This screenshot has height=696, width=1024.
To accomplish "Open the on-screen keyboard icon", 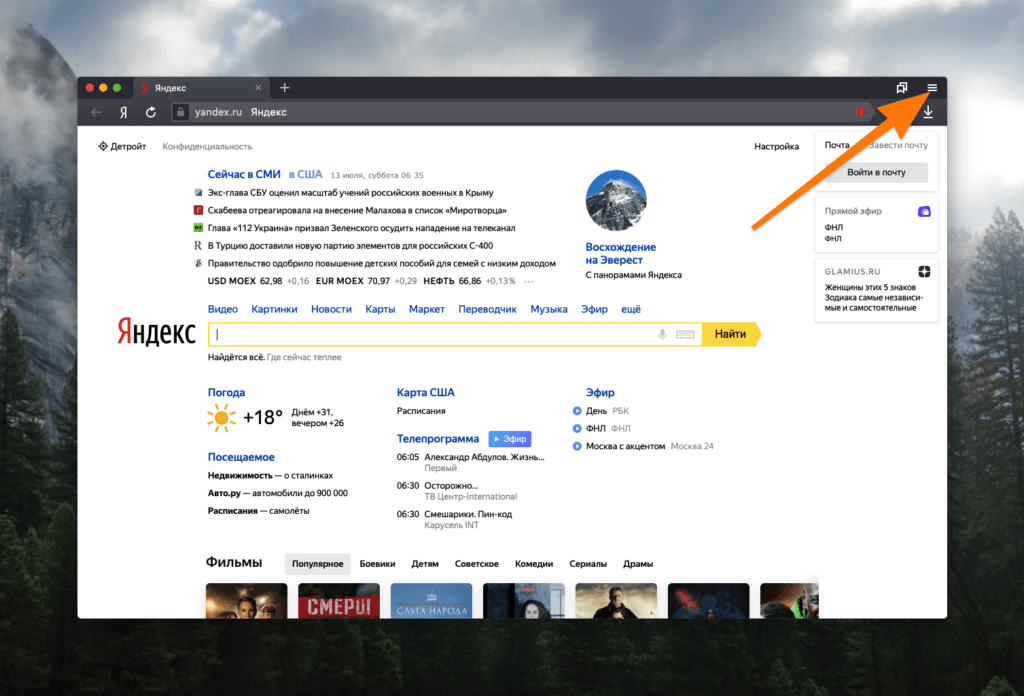I will [x=685, y=334].
